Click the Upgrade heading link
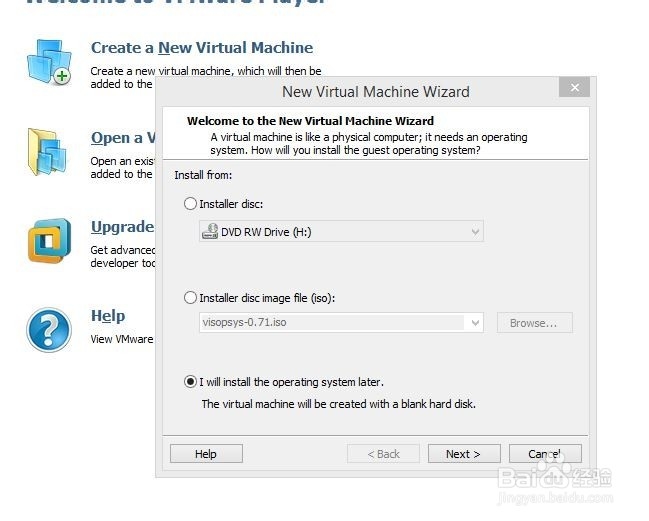 (x=123, y=227)
